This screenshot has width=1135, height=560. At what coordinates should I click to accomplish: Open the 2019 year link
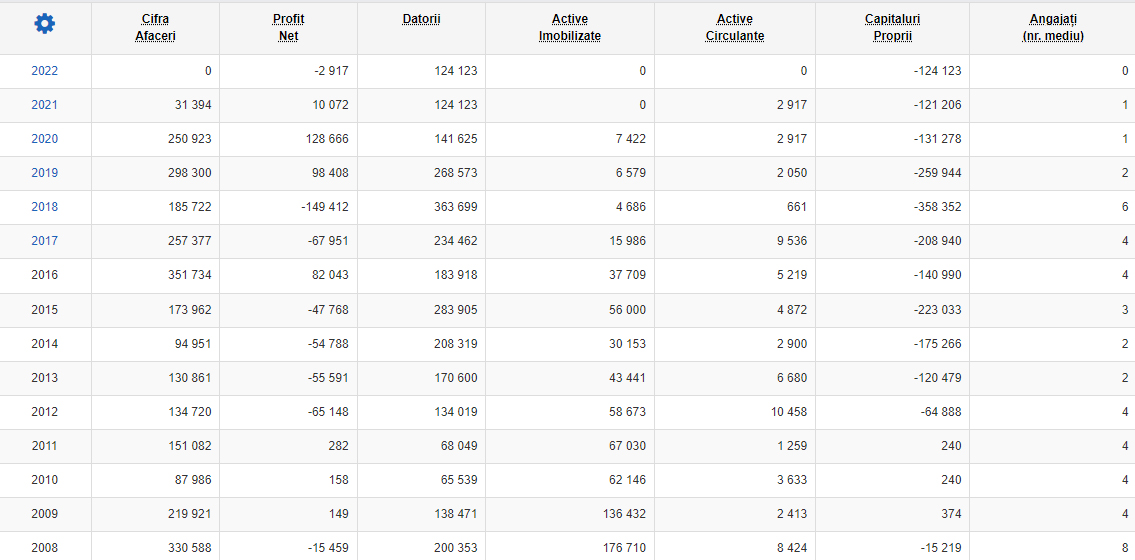point(45,173)
